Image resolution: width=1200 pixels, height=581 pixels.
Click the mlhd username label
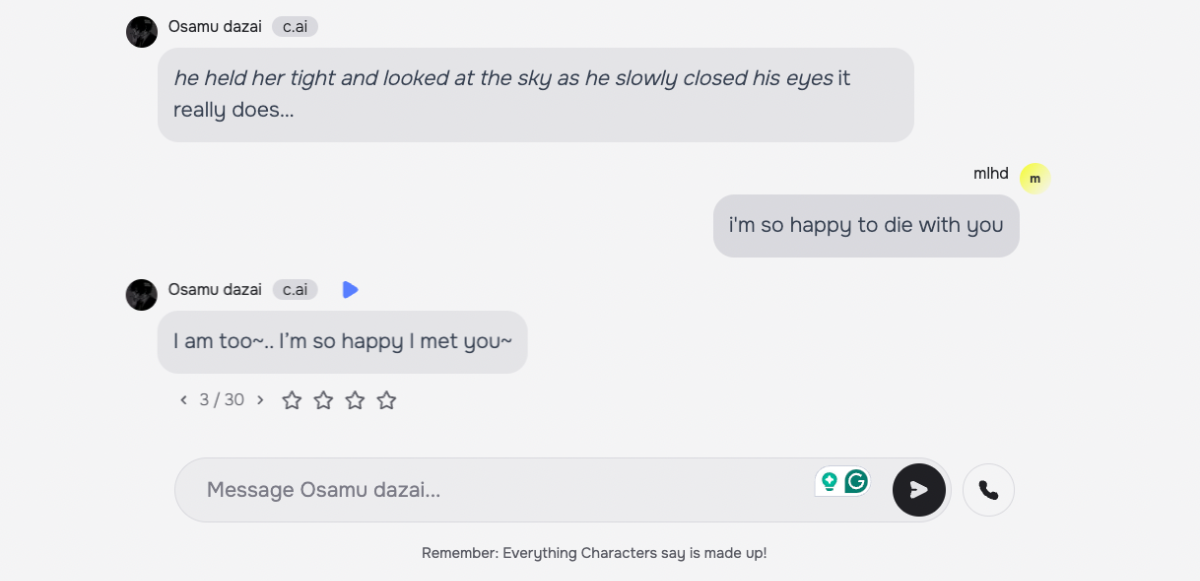pyautogui.click(x=991, y=174)
